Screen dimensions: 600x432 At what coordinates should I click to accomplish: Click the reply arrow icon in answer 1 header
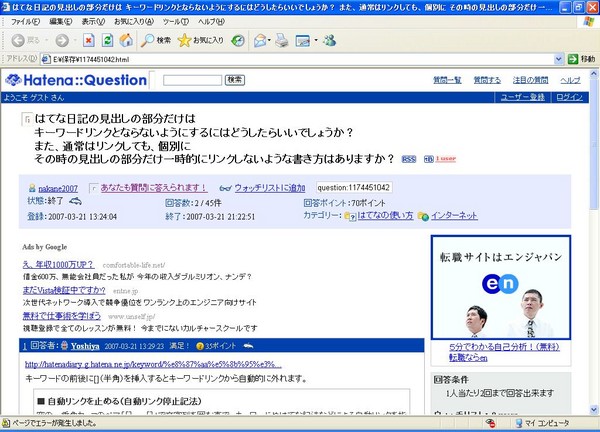coord(248,346)
